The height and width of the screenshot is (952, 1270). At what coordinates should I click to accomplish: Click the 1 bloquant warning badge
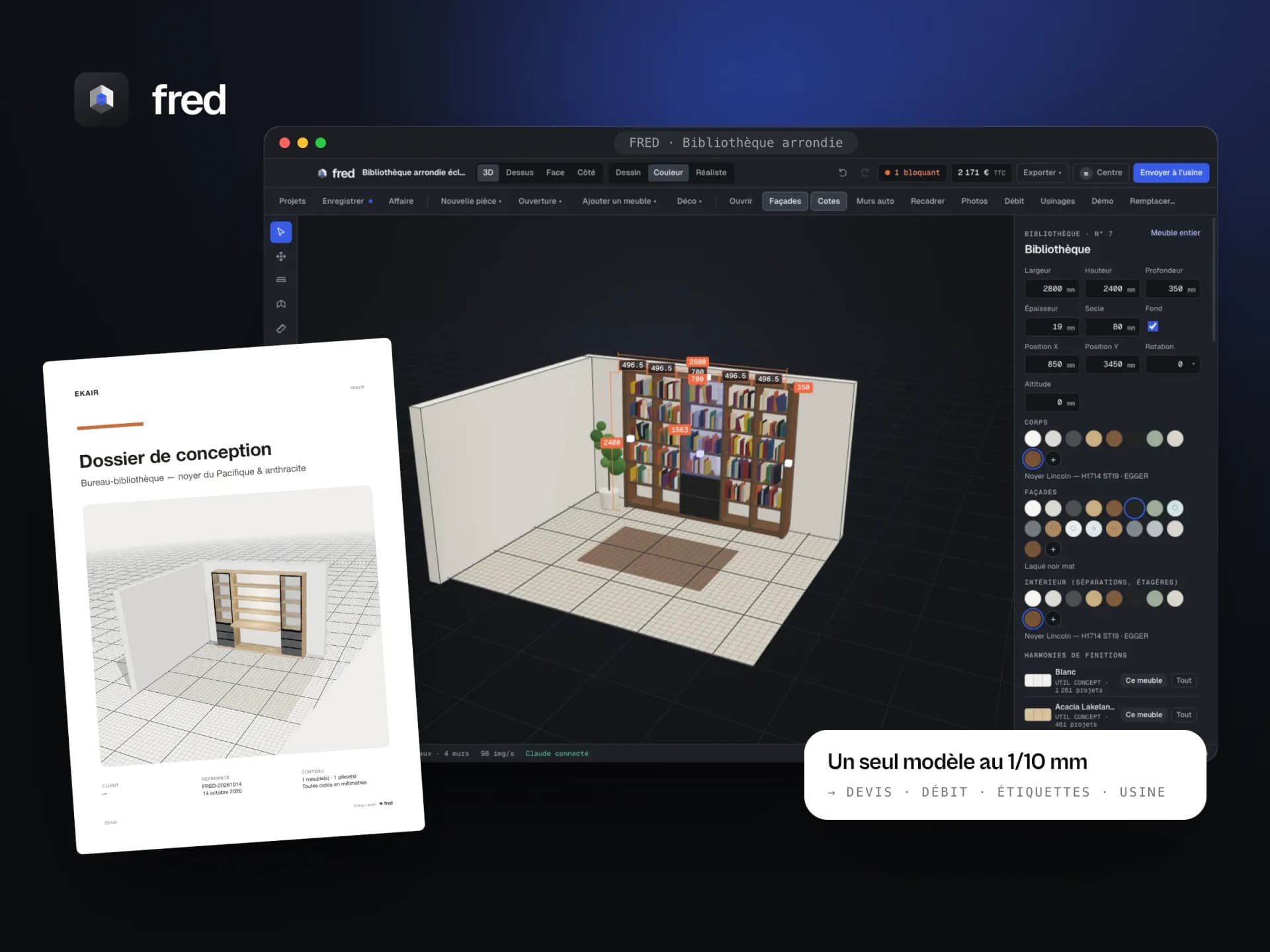pos(912,173)
